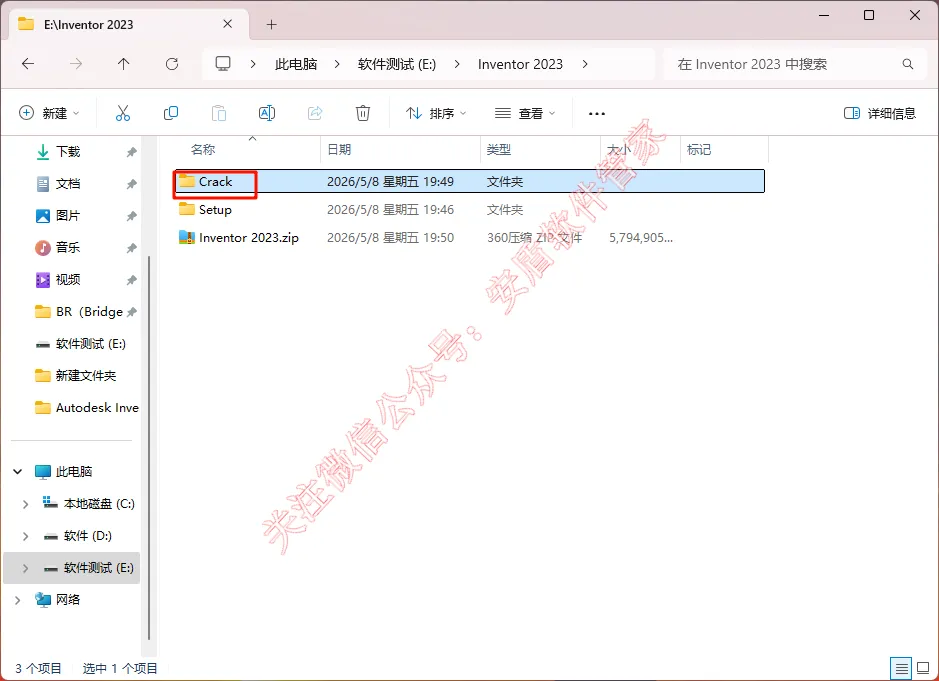Go back with the left arrow

[28, 64]
